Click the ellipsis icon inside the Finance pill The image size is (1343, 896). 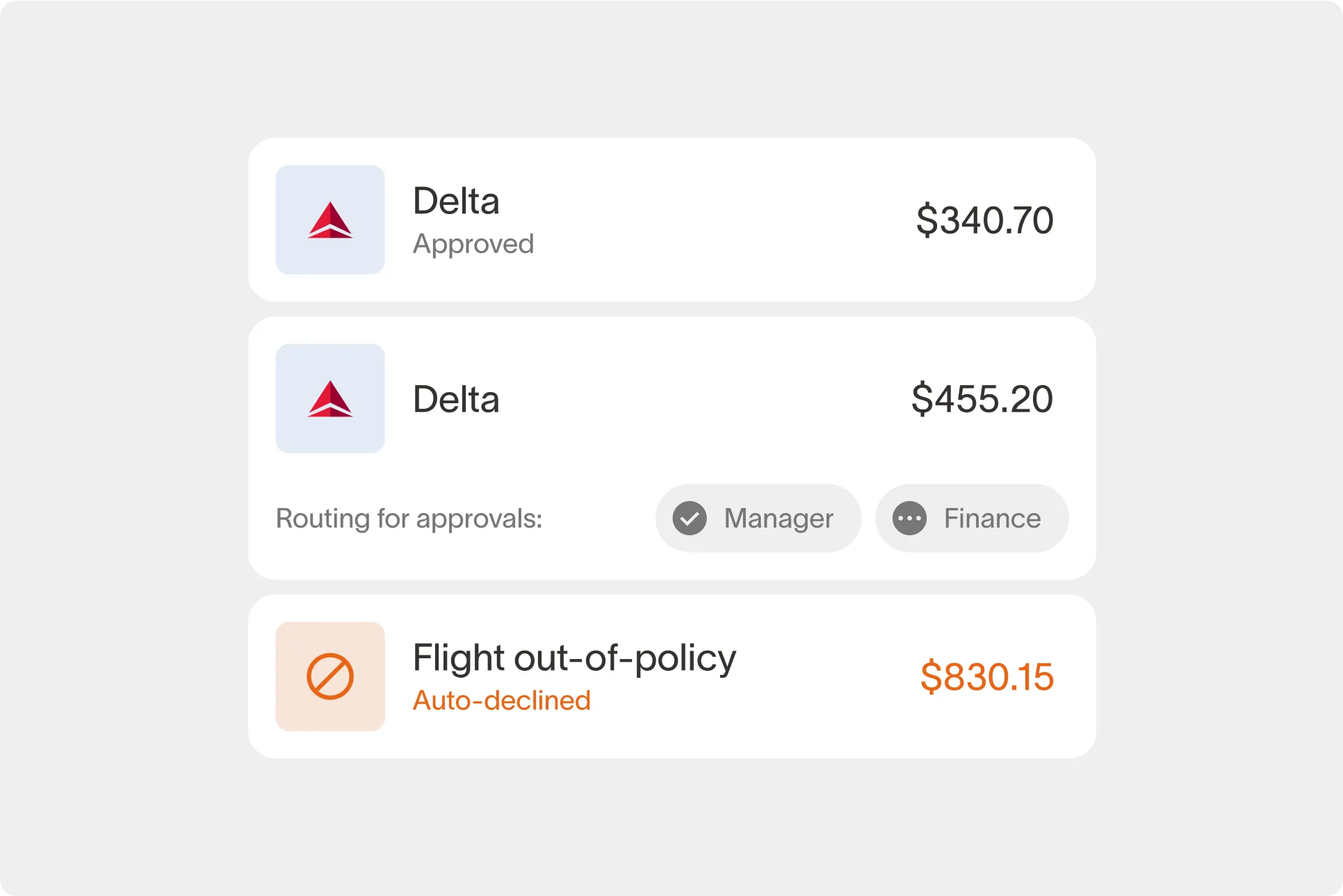click(909, 518)
